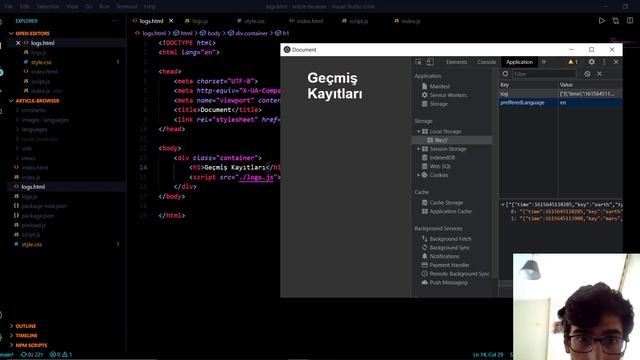Open the Explorer panel three-dot menu

coord(115,21)
